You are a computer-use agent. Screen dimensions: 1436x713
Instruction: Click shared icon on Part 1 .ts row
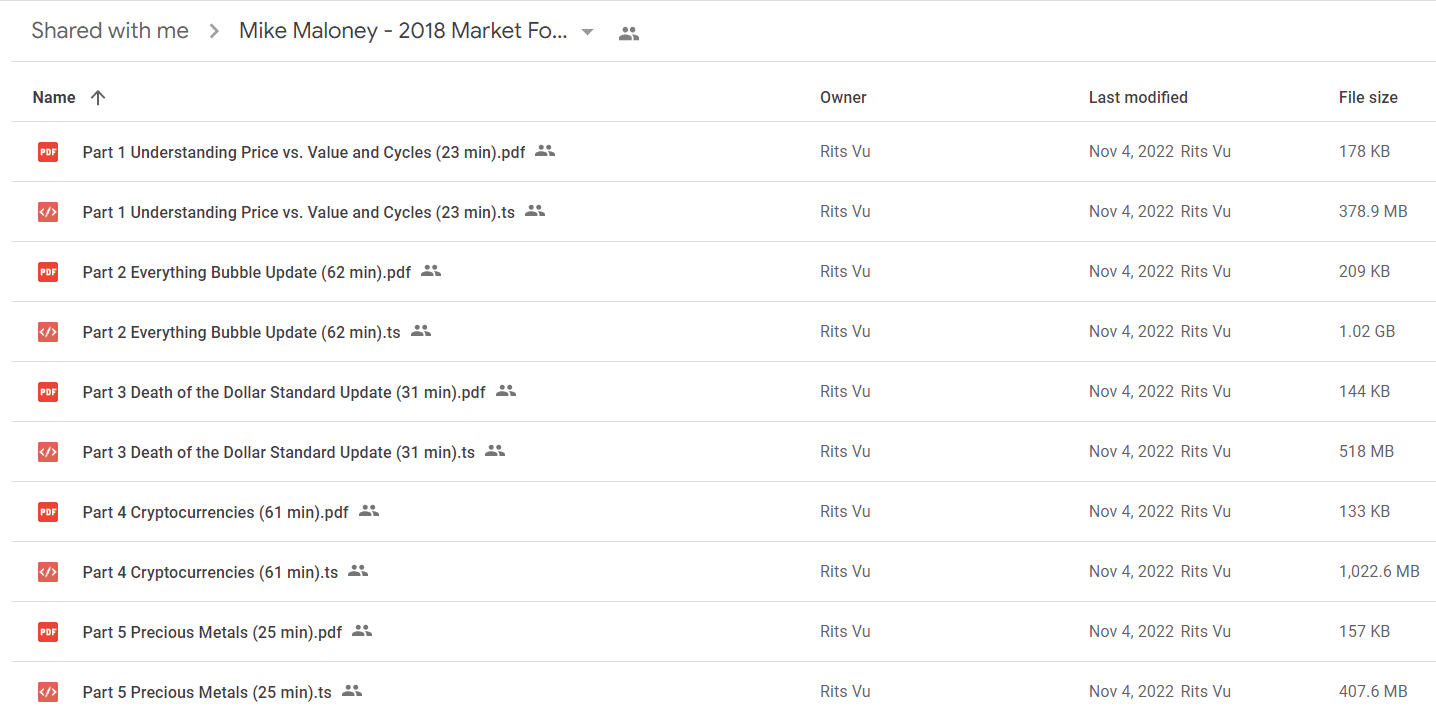535,211
